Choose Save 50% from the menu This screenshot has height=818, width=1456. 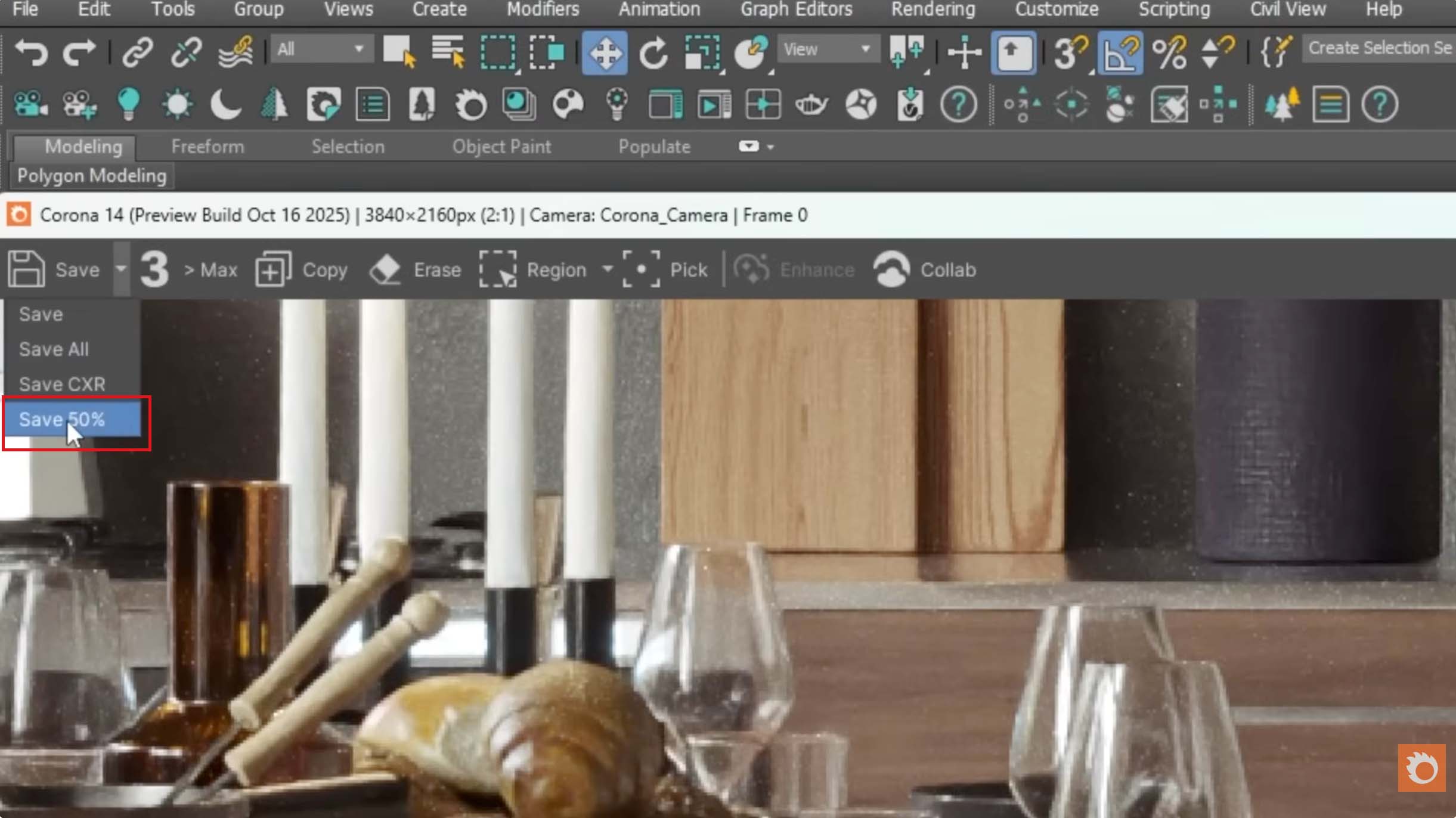click(x=72, y=419)
